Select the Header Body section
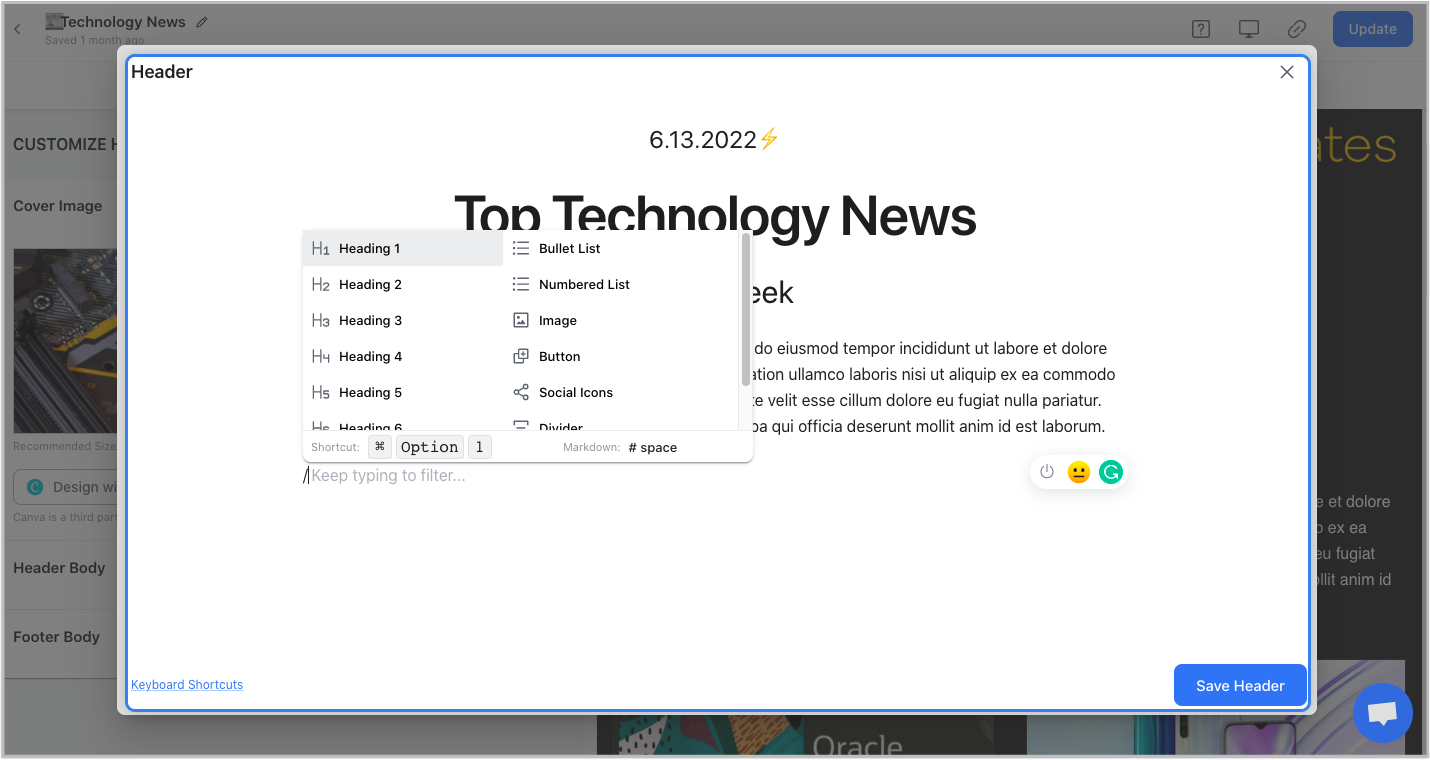The width and height of the screenshot is (1430, 760). click(x=59, y=568)
